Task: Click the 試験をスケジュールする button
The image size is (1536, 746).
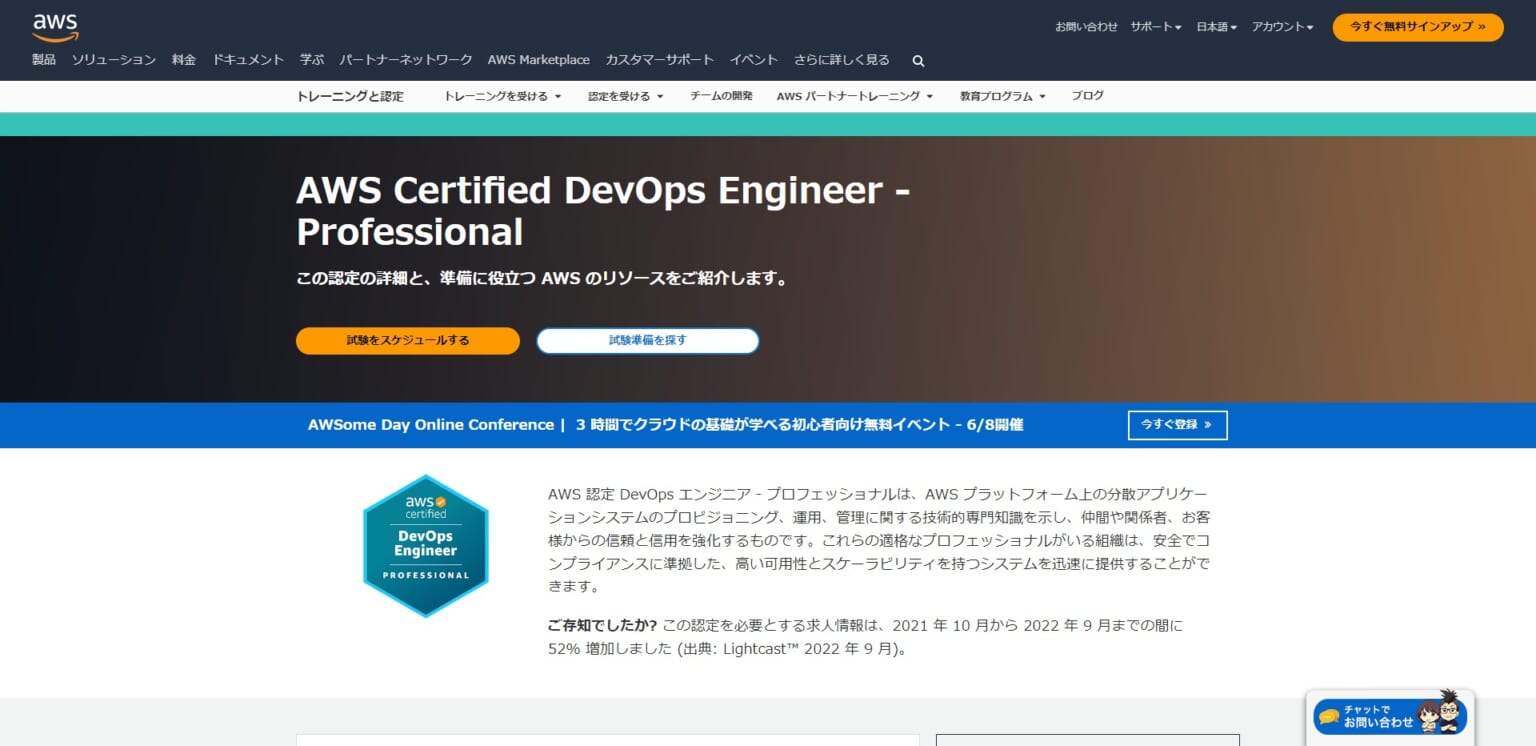Action: tap(407, 340)
